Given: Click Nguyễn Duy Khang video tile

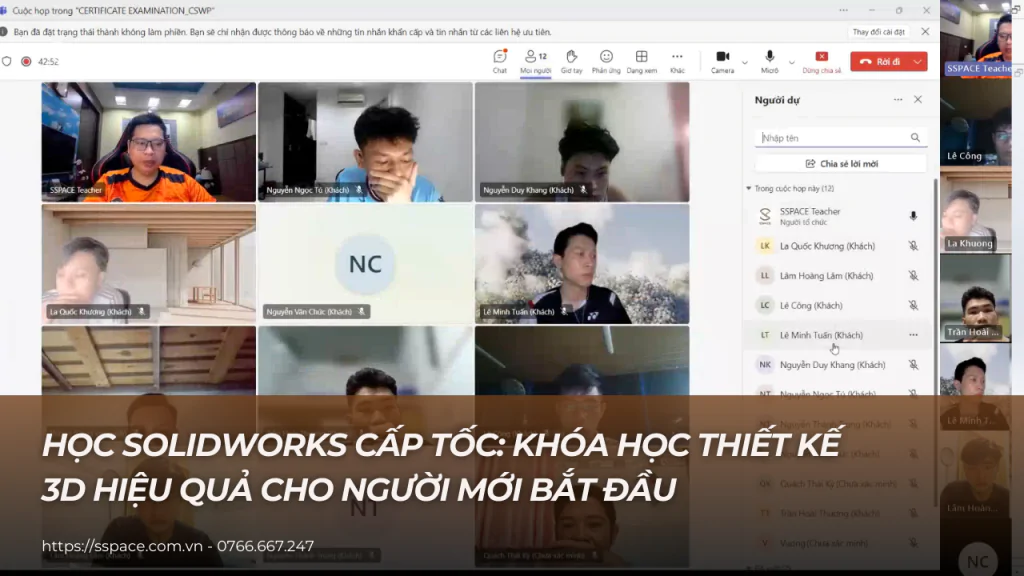Looking at the screenshot, I should [582, 142].
